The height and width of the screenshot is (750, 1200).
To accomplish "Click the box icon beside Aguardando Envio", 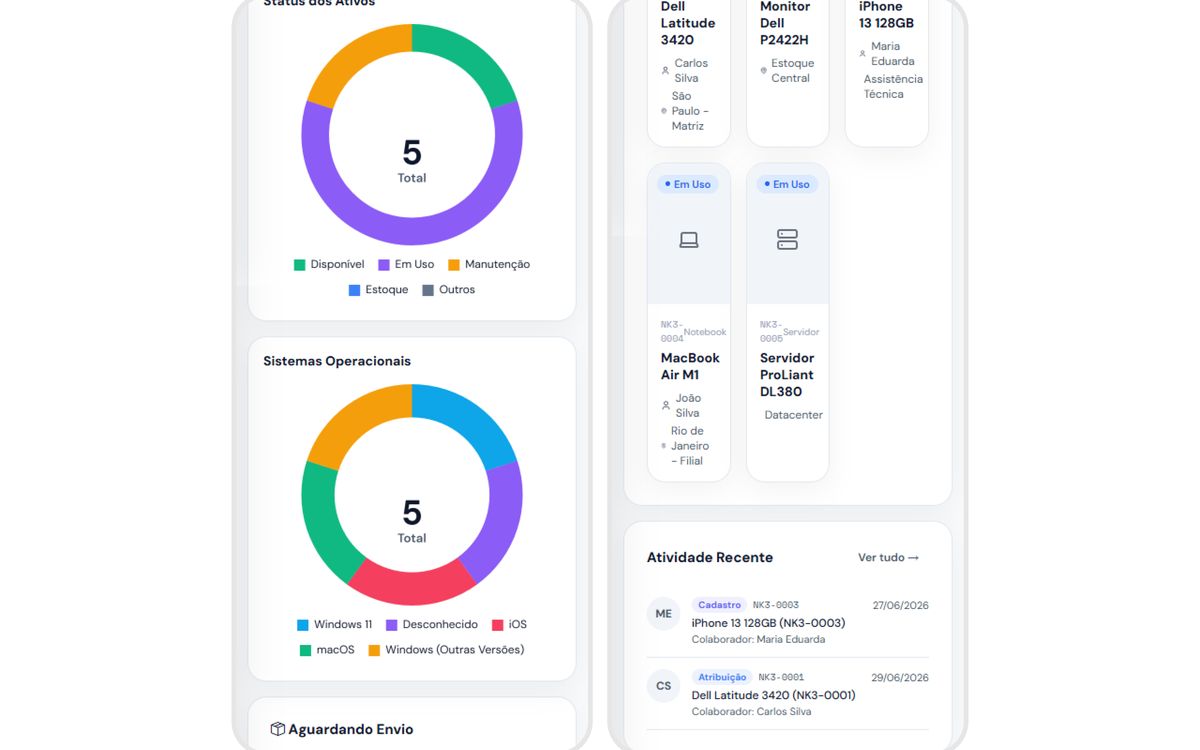I will click(278, 729).
